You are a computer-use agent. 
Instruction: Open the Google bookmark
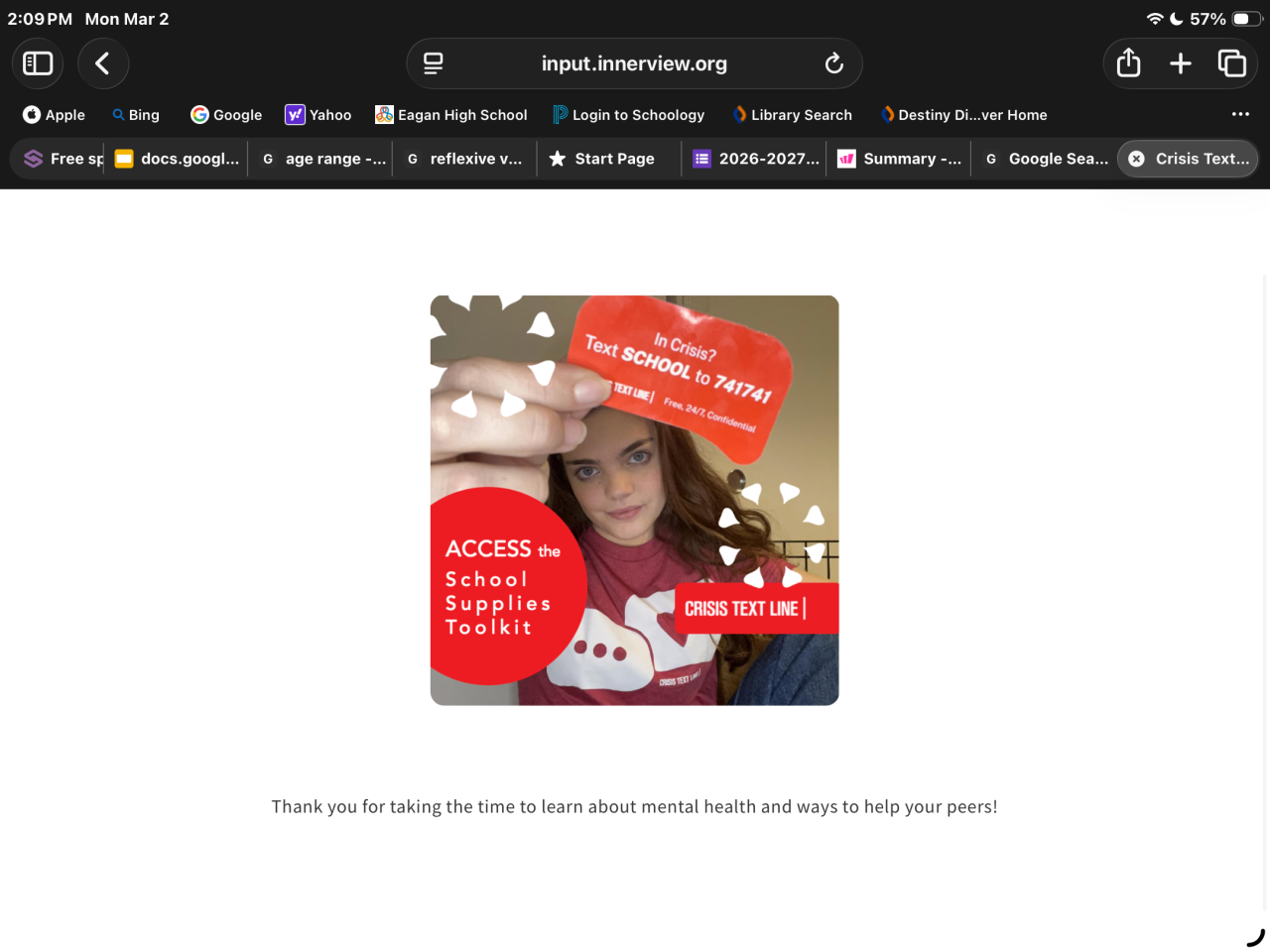[x=226, y=115]
